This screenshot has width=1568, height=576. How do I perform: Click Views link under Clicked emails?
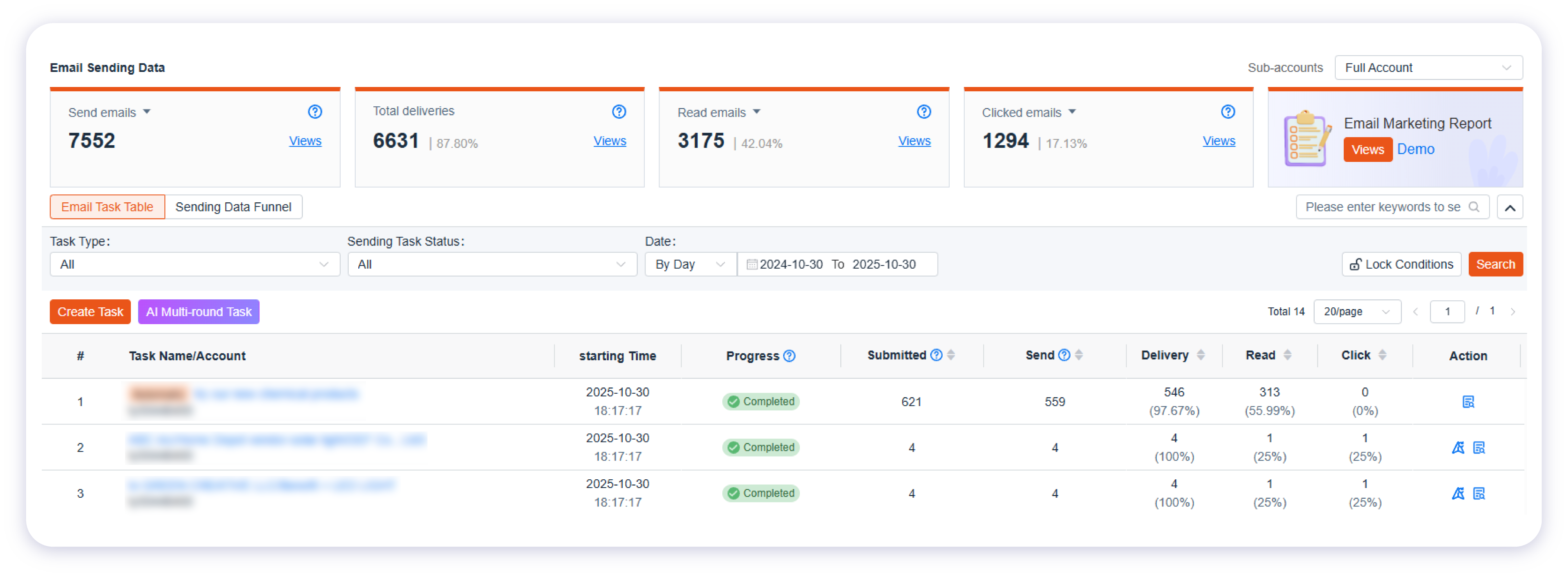pos(1219,140)
